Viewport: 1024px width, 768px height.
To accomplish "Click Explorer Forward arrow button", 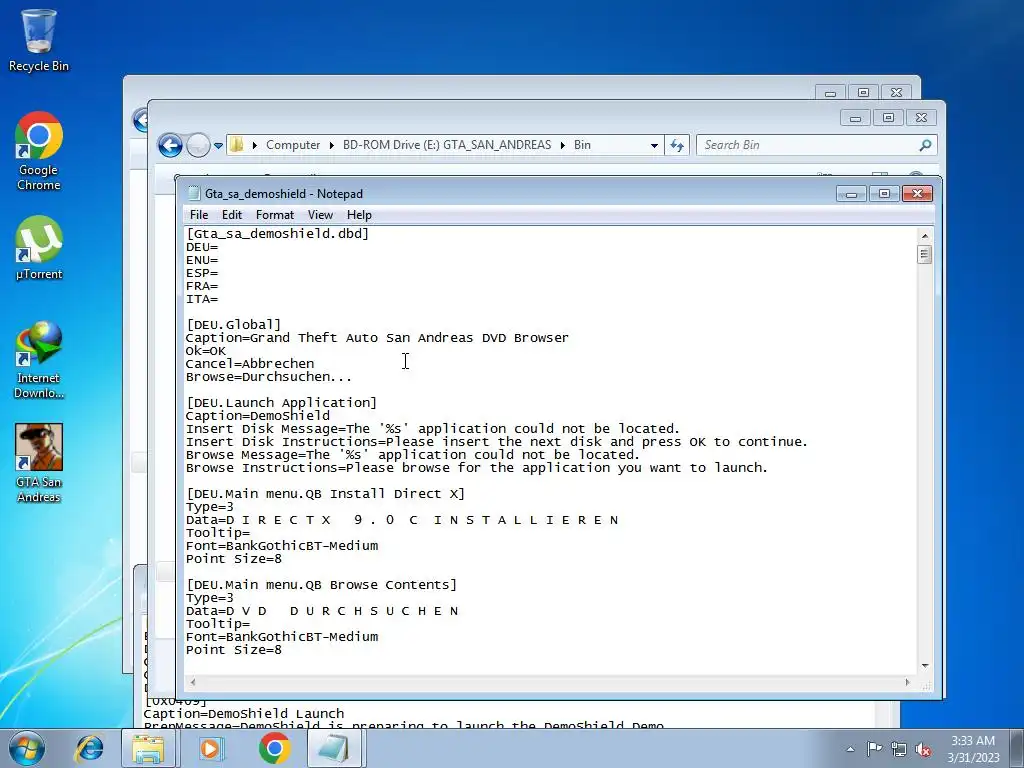I will click(x=198, y=145).
